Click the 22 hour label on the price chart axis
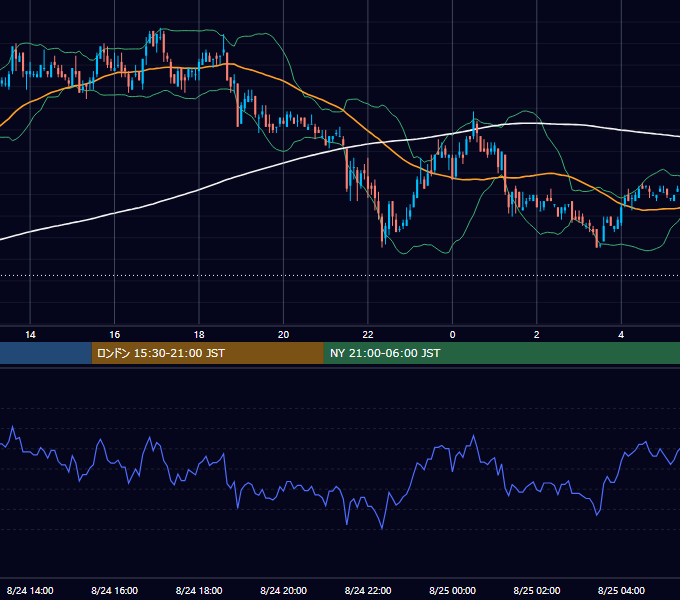This screenshot has height=600, width=680. coord(368,335)
